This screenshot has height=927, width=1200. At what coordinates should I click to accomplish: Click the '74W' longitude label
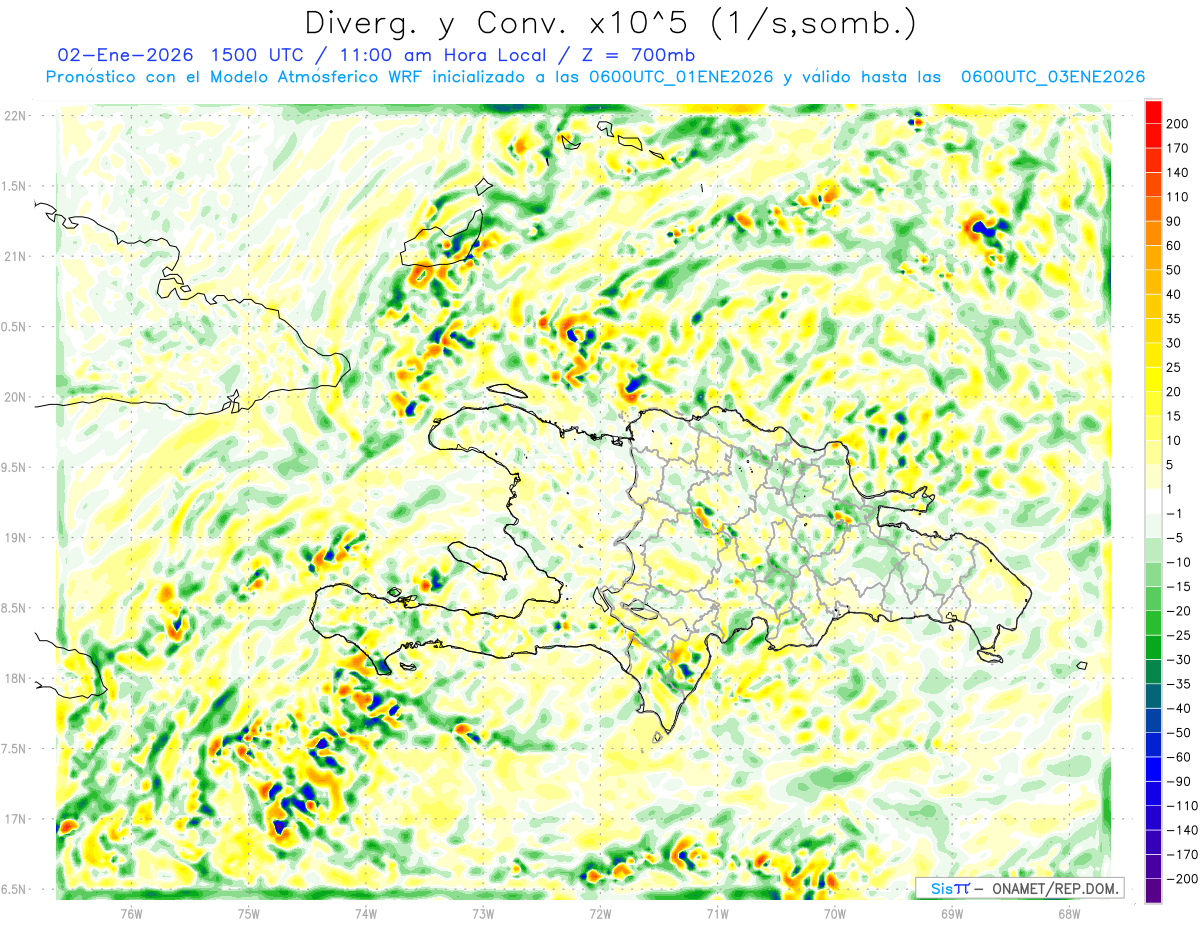366,913
